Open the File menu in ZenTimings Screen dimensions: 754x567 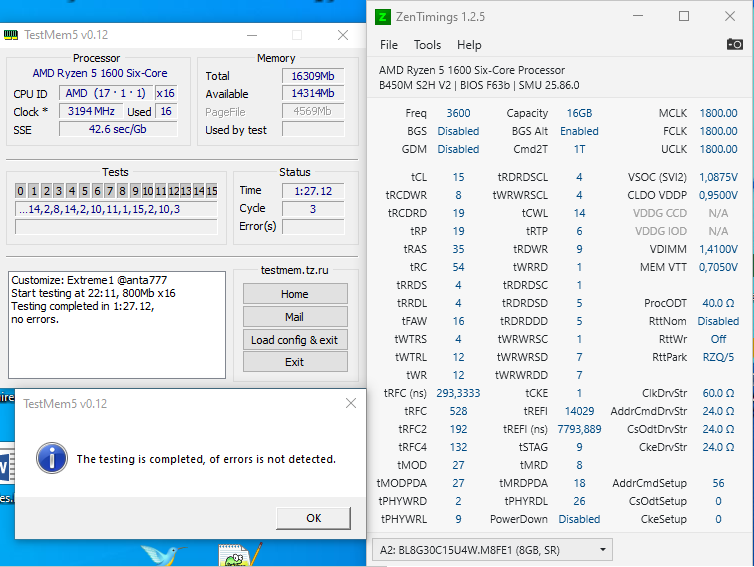[x=389, y=45]
